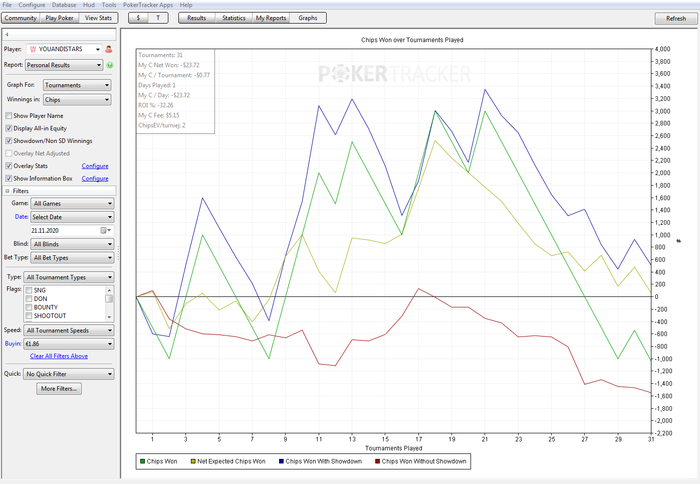
Task: Switch to the Statistics tab
Action: (233, 18)
